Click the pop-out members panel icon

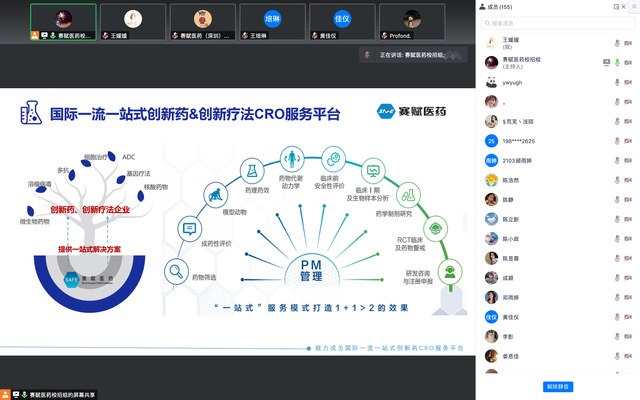[616, 7]
